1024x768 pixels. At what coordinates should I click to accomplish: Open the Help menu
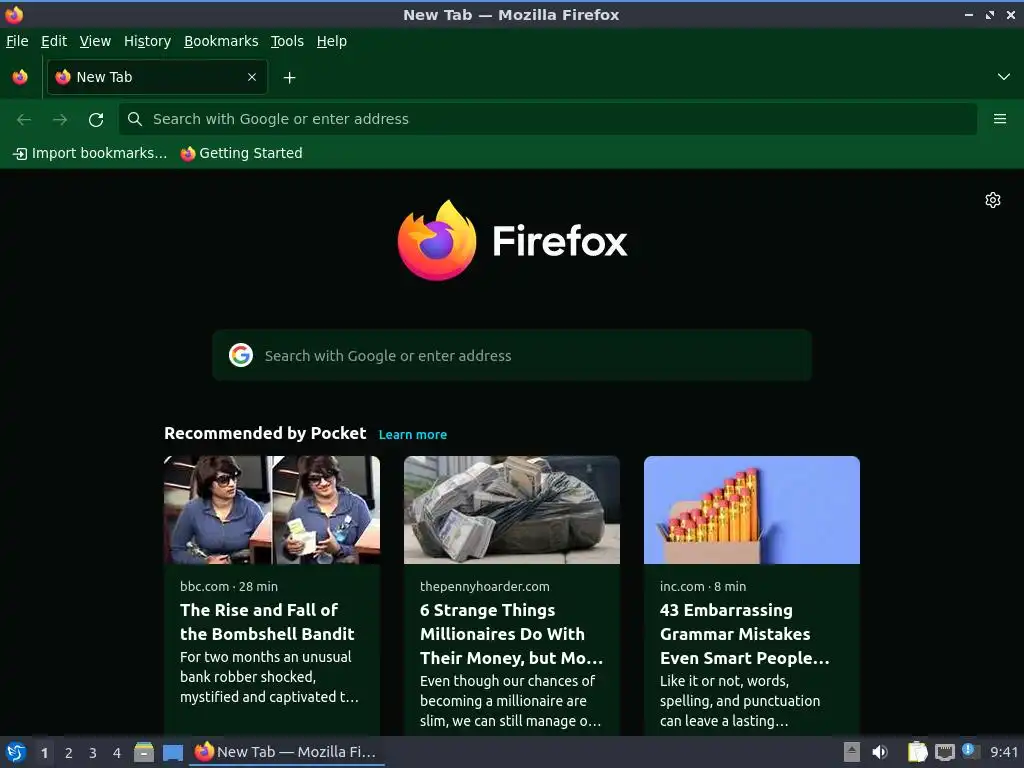click(x=332, y=41)
